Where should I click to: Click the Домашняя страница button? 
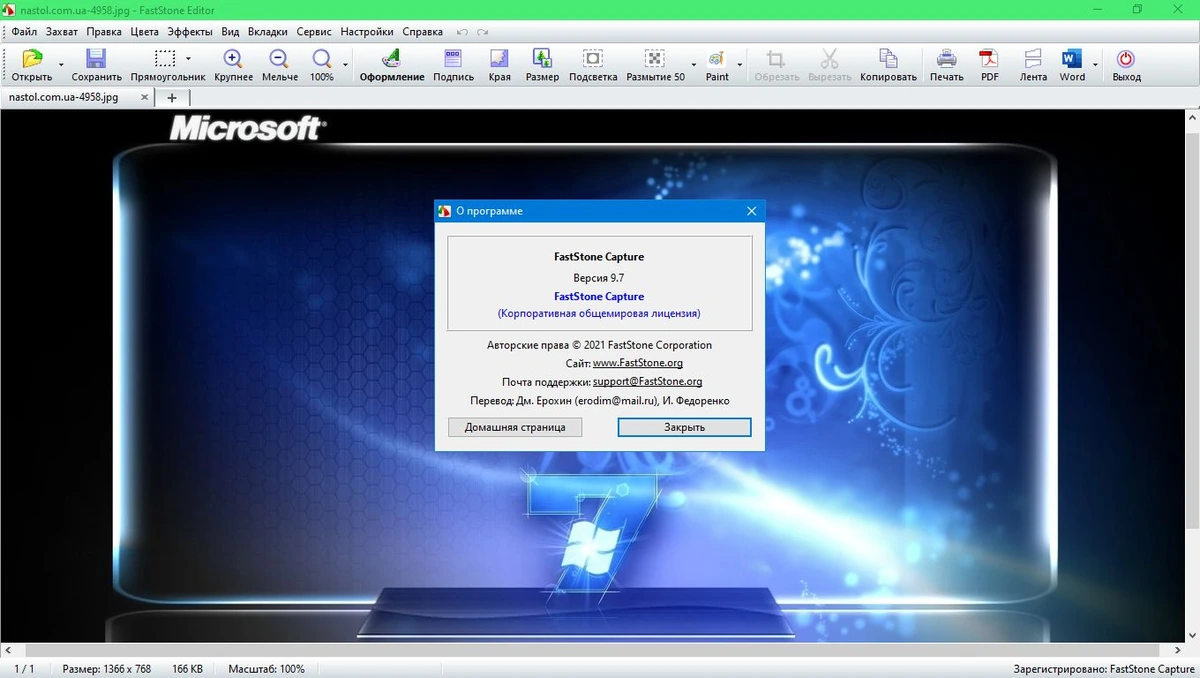515,427
